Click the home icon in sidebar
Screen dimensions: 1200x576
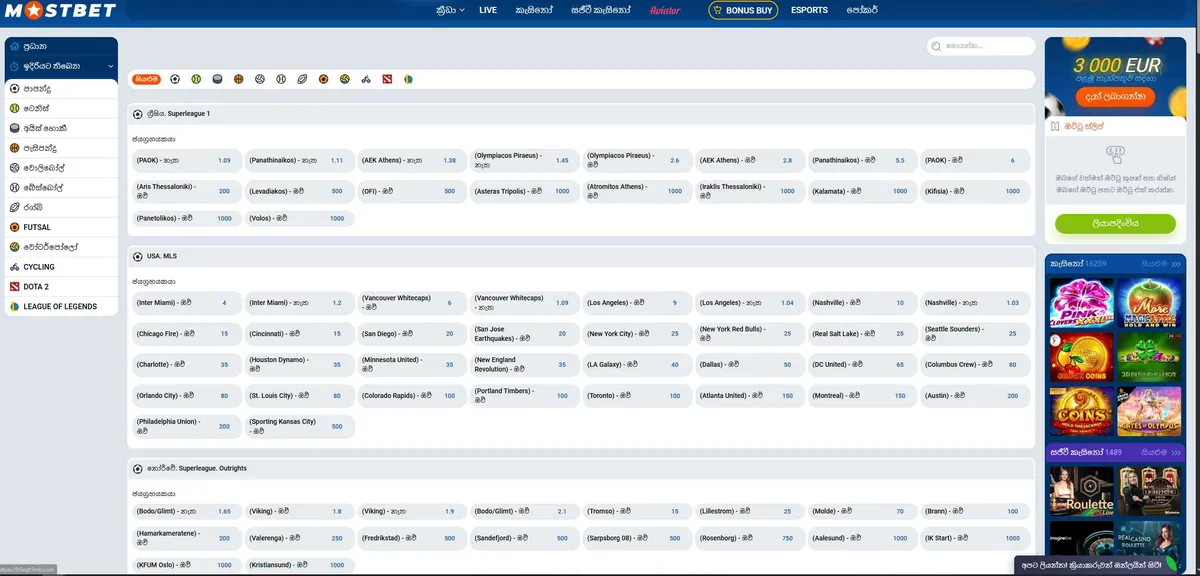[x=14, y=46]
